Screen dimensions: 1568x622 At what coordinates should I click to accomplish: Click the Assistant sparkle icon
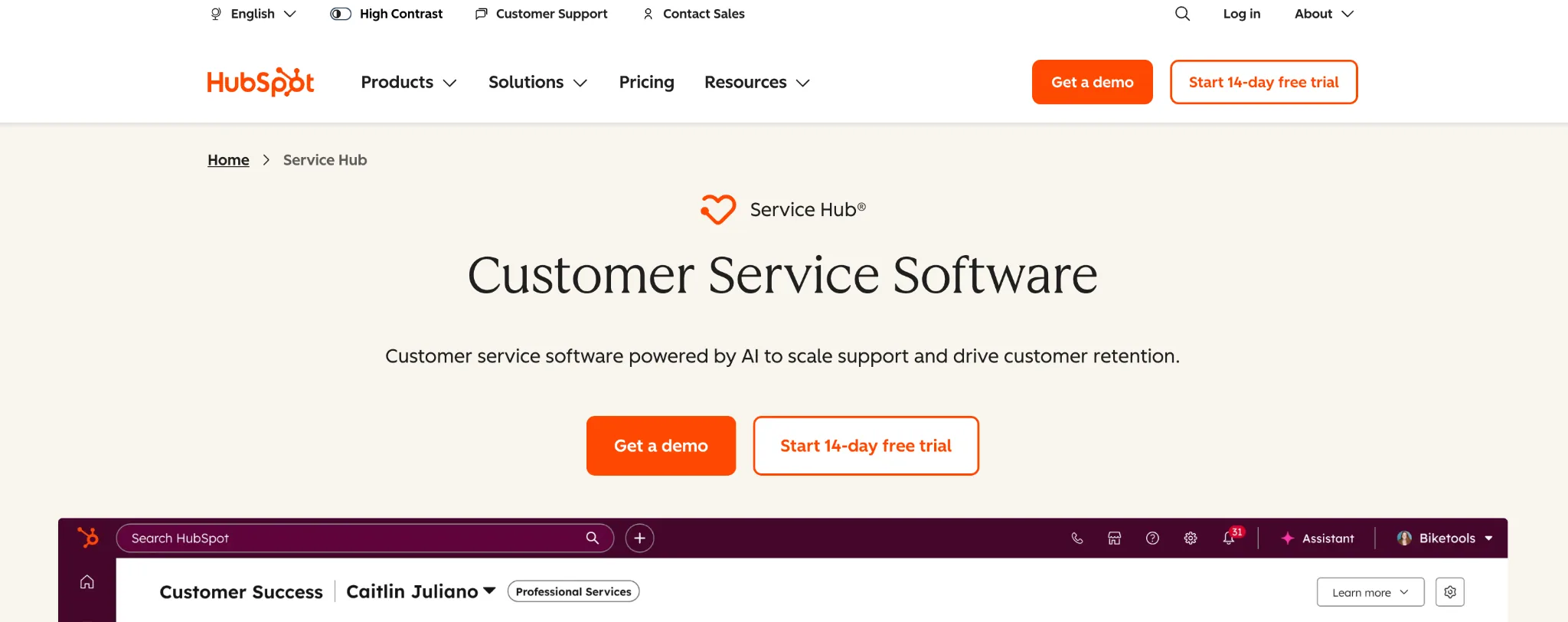pyautogui.click(x=1288, y=538)
